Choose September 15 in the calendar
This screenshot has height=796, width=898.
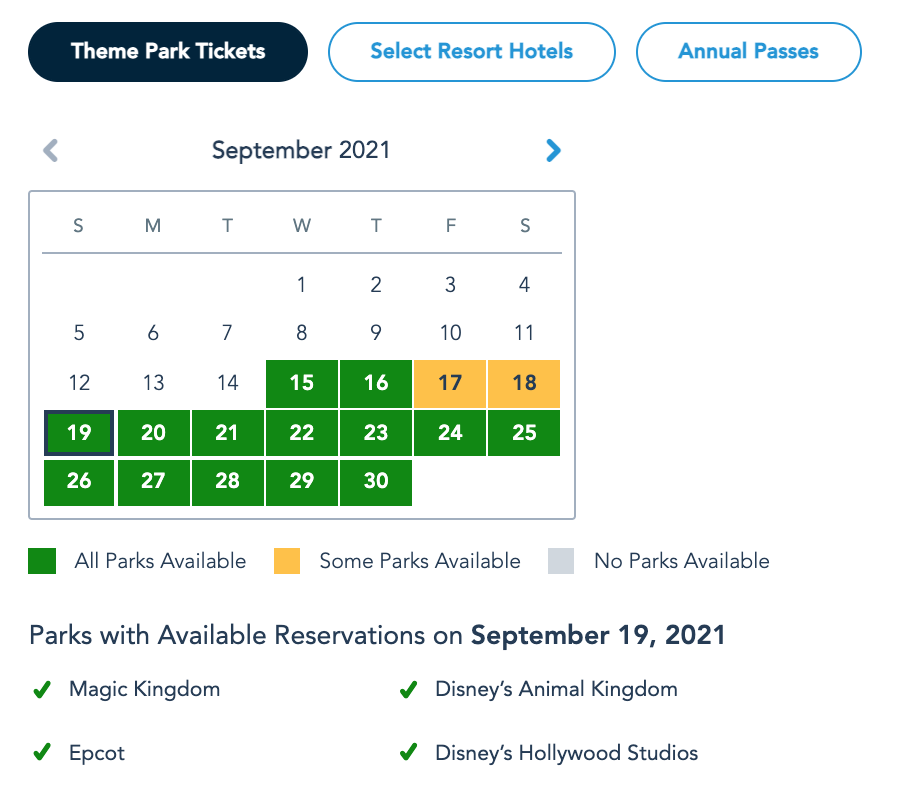click(301, 384)
